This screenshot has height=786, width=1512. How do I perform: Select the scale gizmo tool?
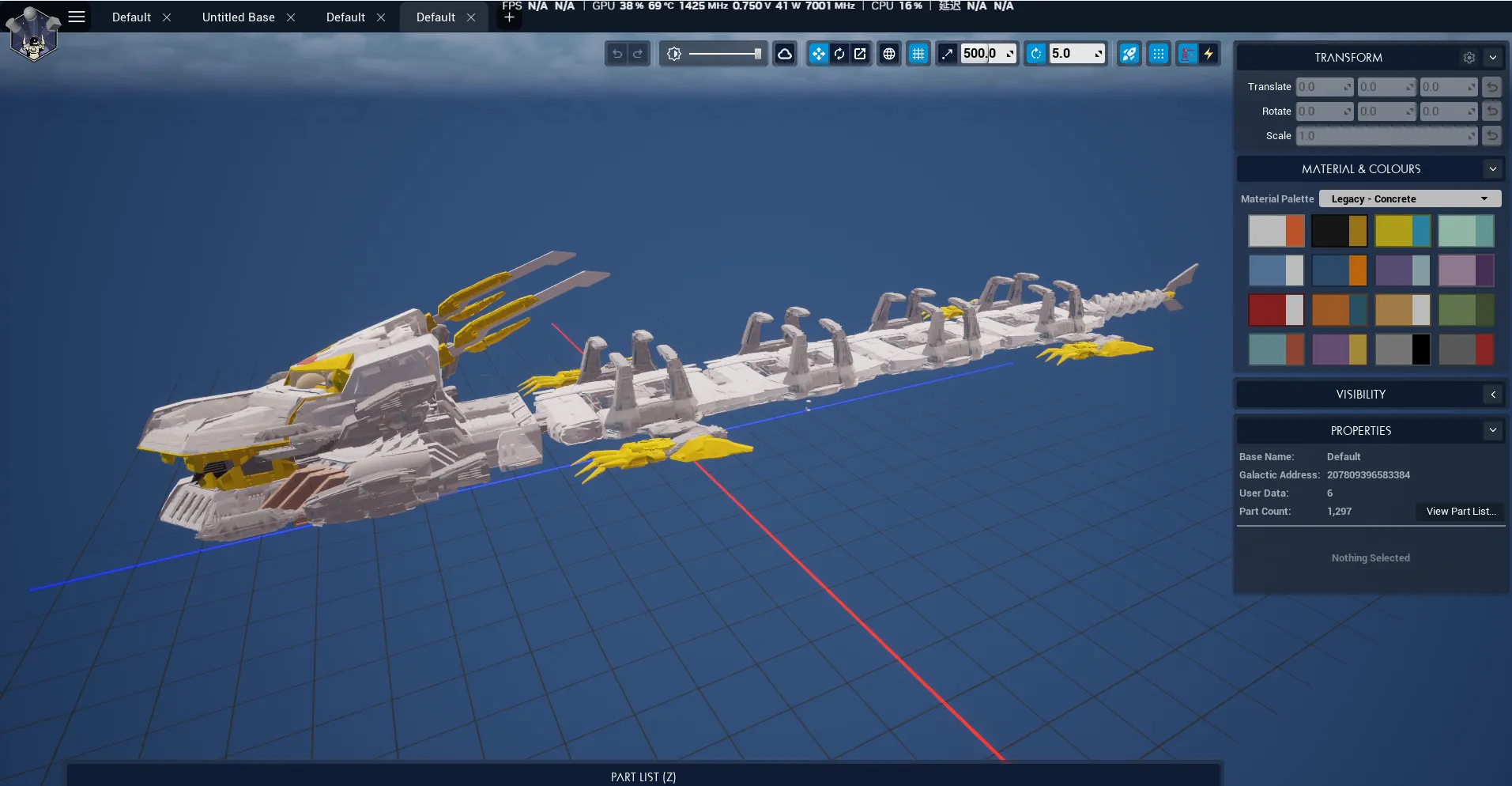coord(860,54)
